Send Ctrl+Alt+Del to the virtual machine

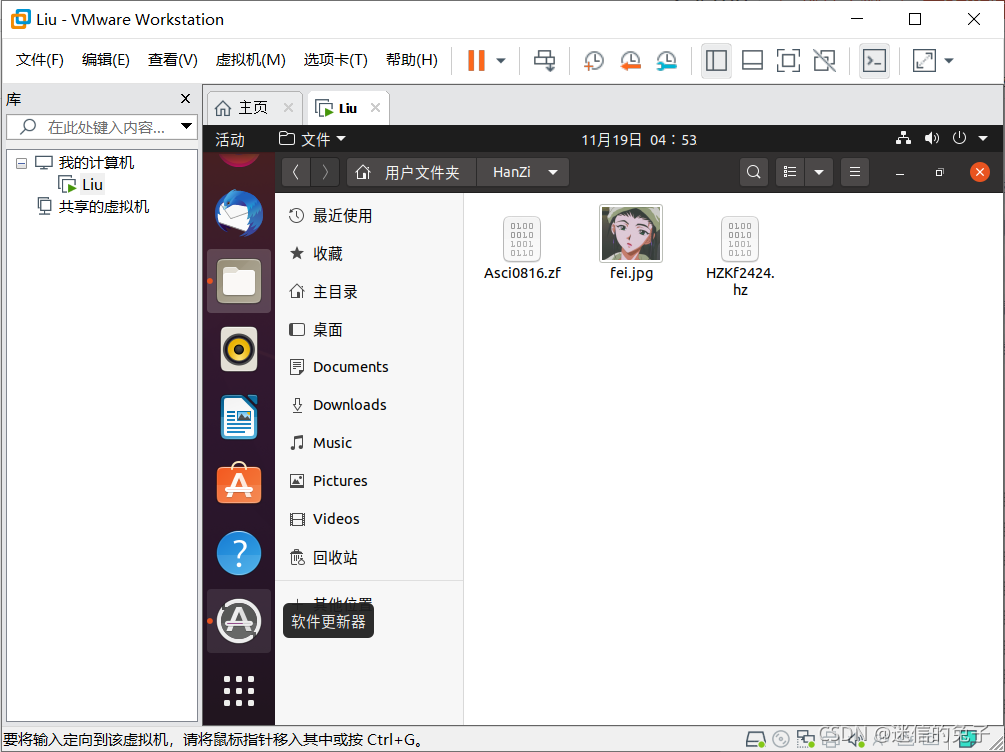[x=544, y=61]
